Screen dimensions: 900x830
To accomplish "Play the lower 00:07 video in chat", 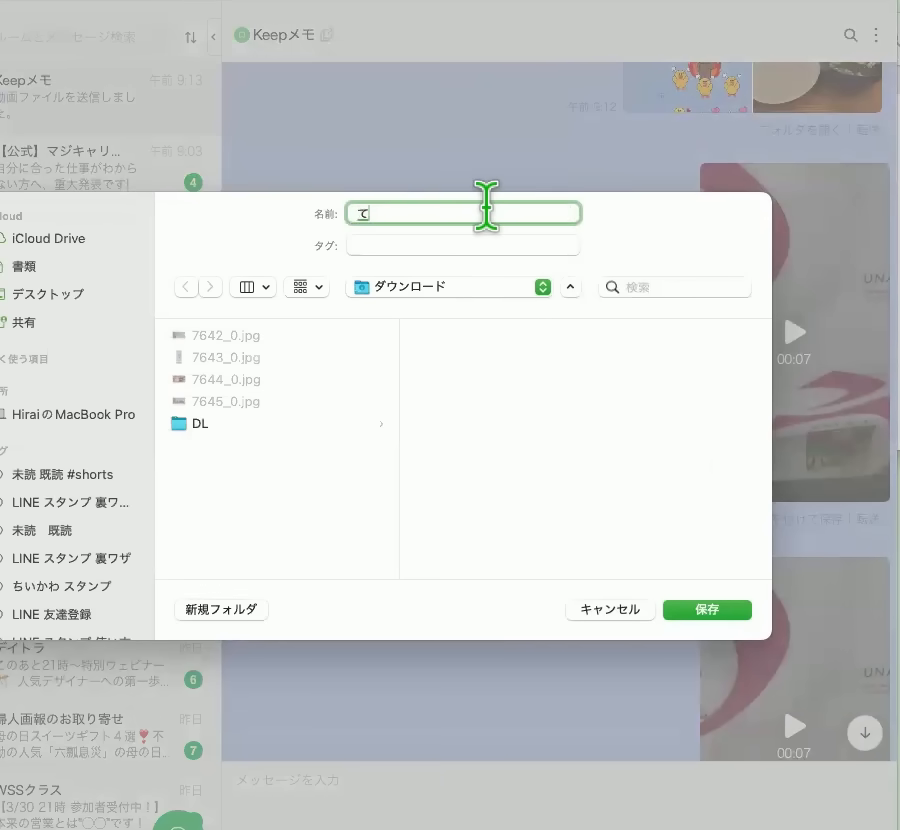I will pos(795,727).
